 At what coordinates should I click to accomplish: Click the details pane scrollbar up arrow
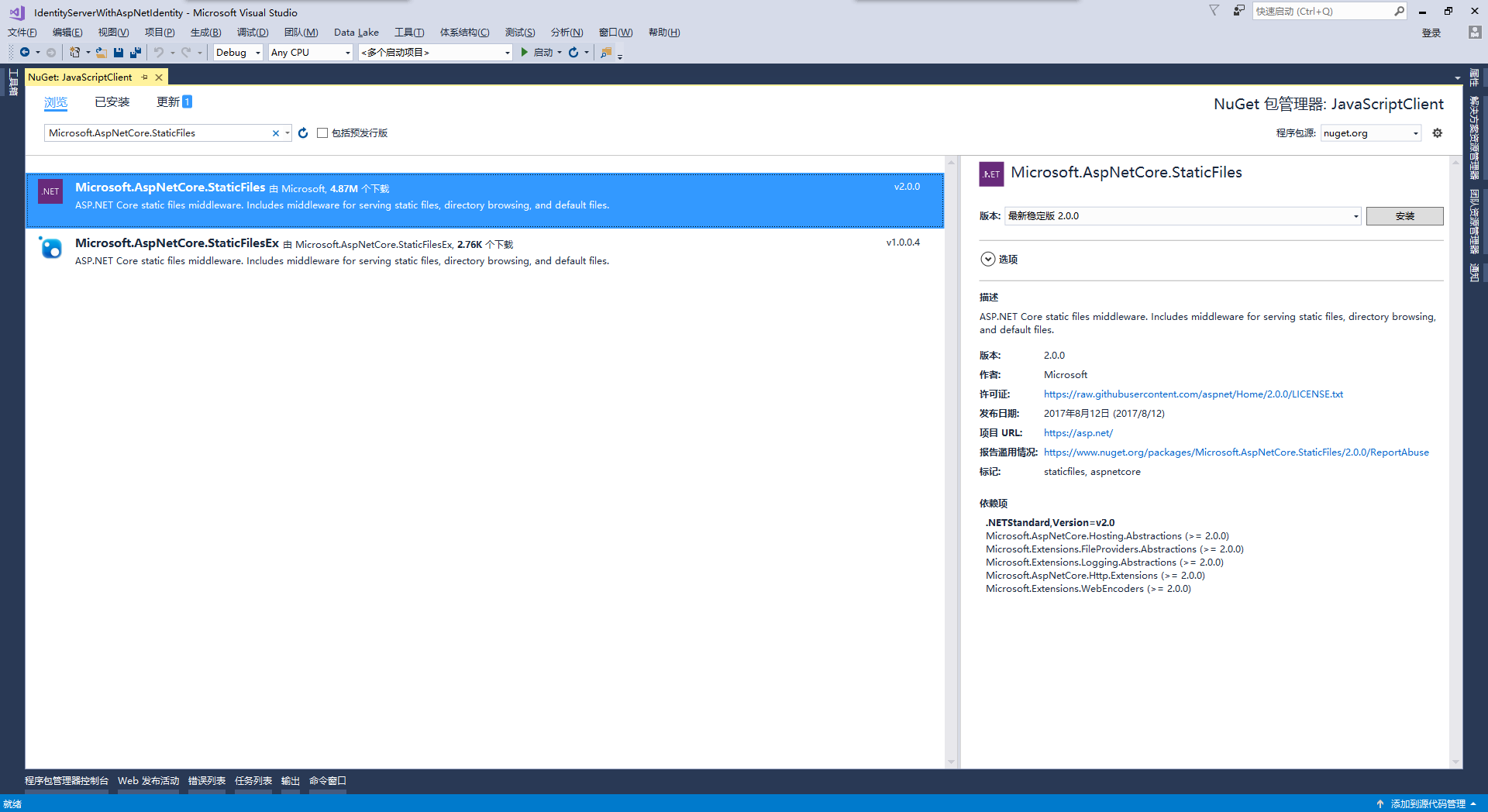click(x=1455, y=163)
